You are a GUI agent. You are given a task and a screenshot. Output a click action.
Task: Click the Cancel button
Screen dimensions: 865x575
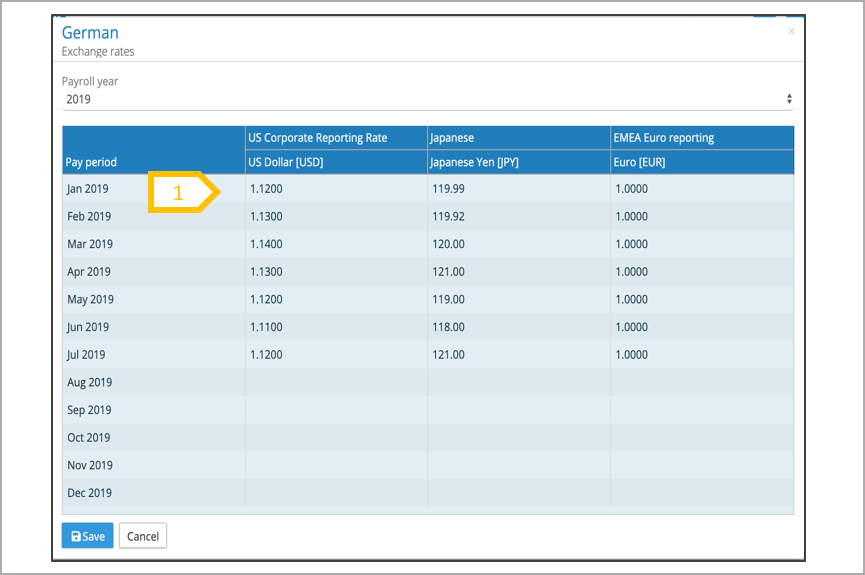tap(143, 536)
